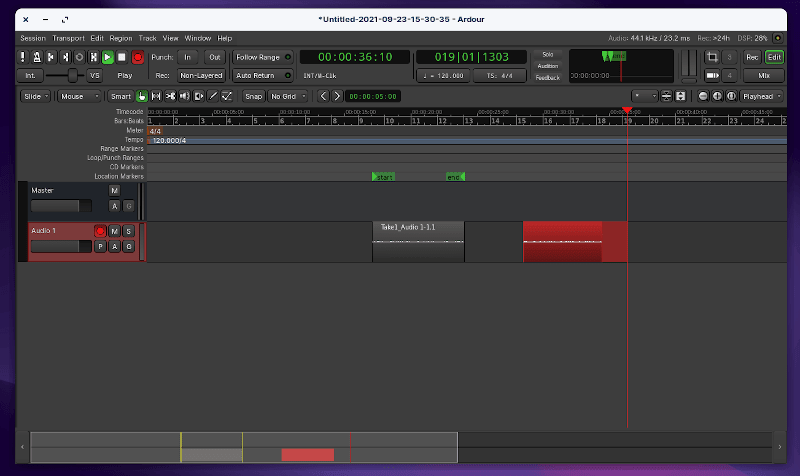This screenshot has width=800, height=476.
Task: Stop playback with the Stop button
Action: tap(122, 58)
